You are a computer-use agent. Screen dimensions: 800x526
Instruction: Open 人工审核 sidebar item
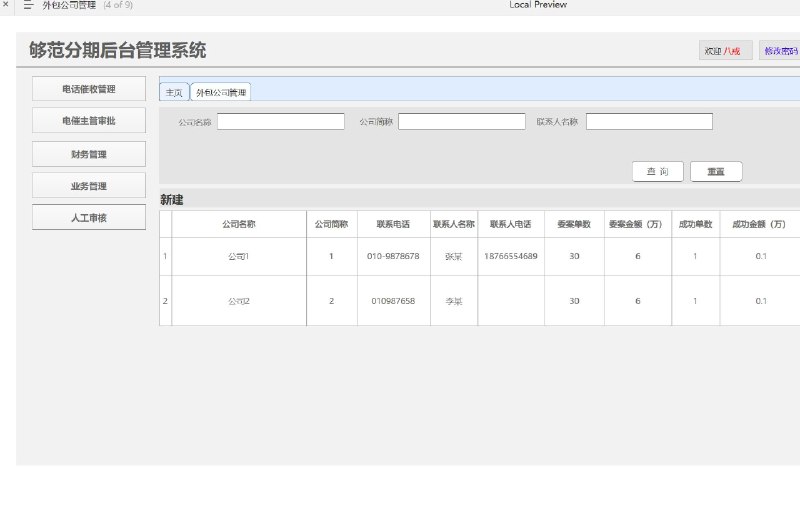coord(89,217)
